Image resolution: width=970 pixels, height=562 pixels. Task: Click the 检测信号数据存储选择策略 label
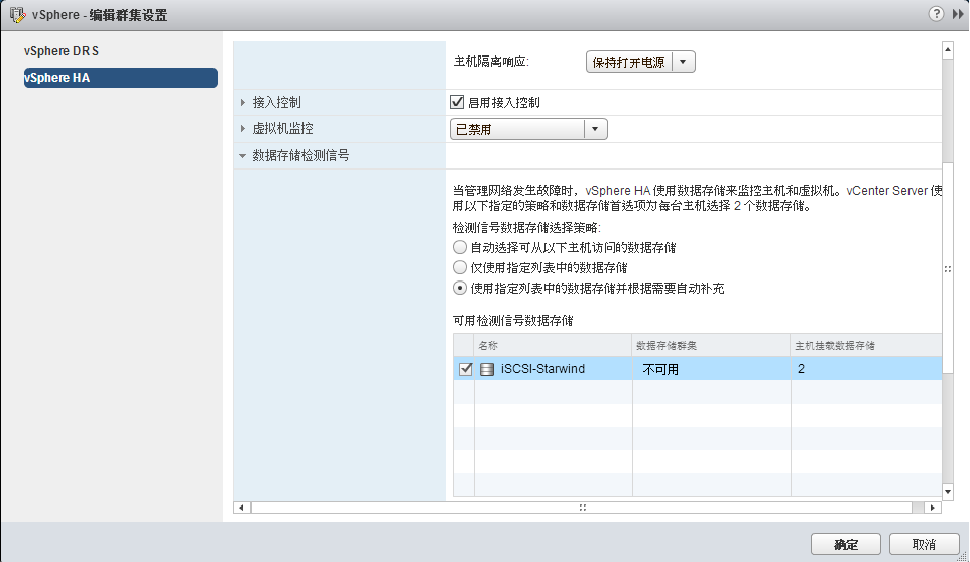526,228
